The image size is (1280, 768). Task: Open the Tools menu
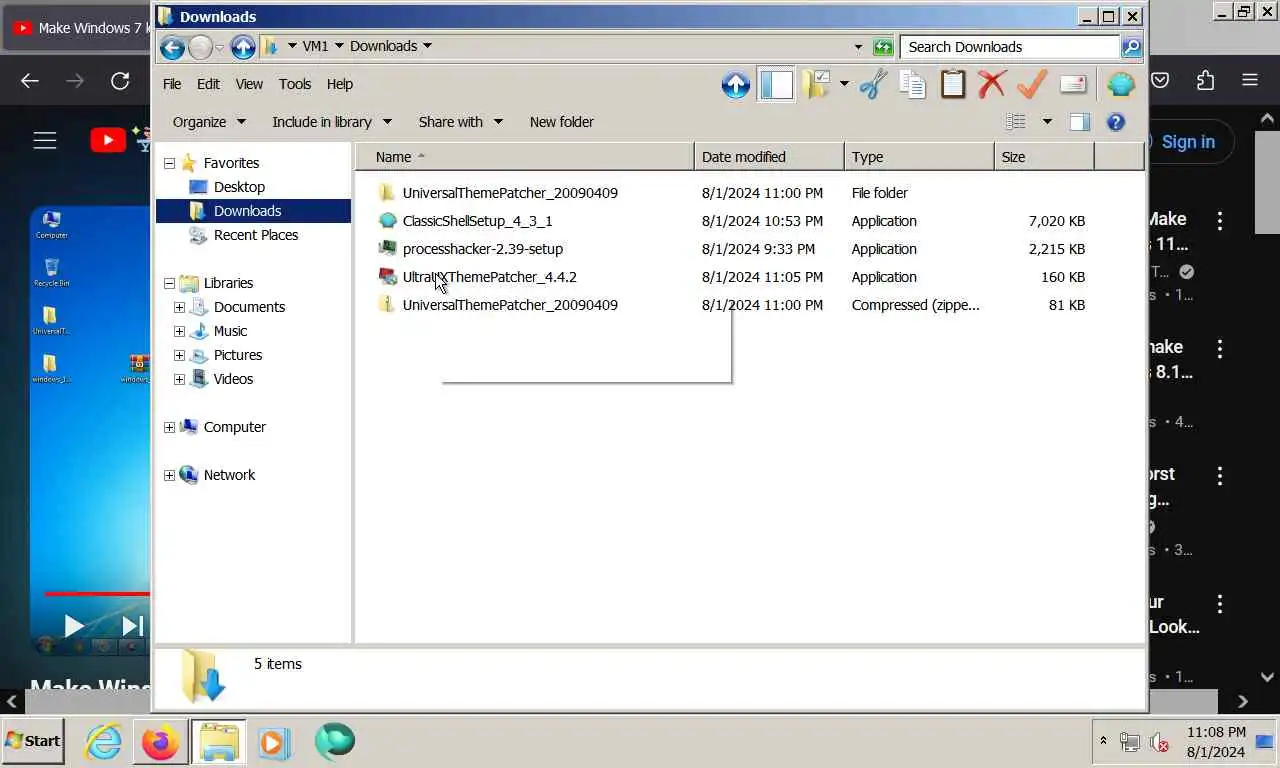pos(295,84)
